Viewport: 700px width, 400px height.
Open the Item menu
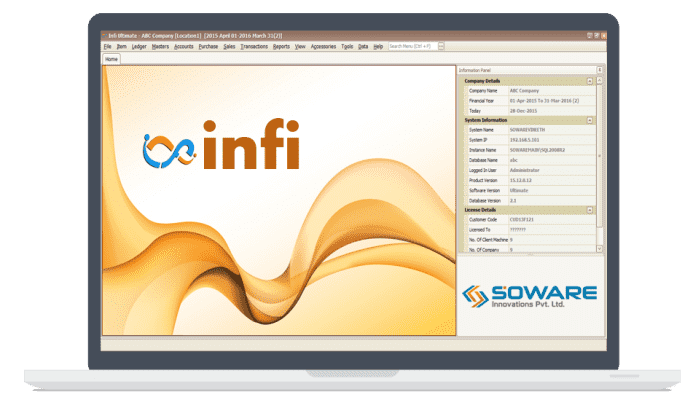121,46
